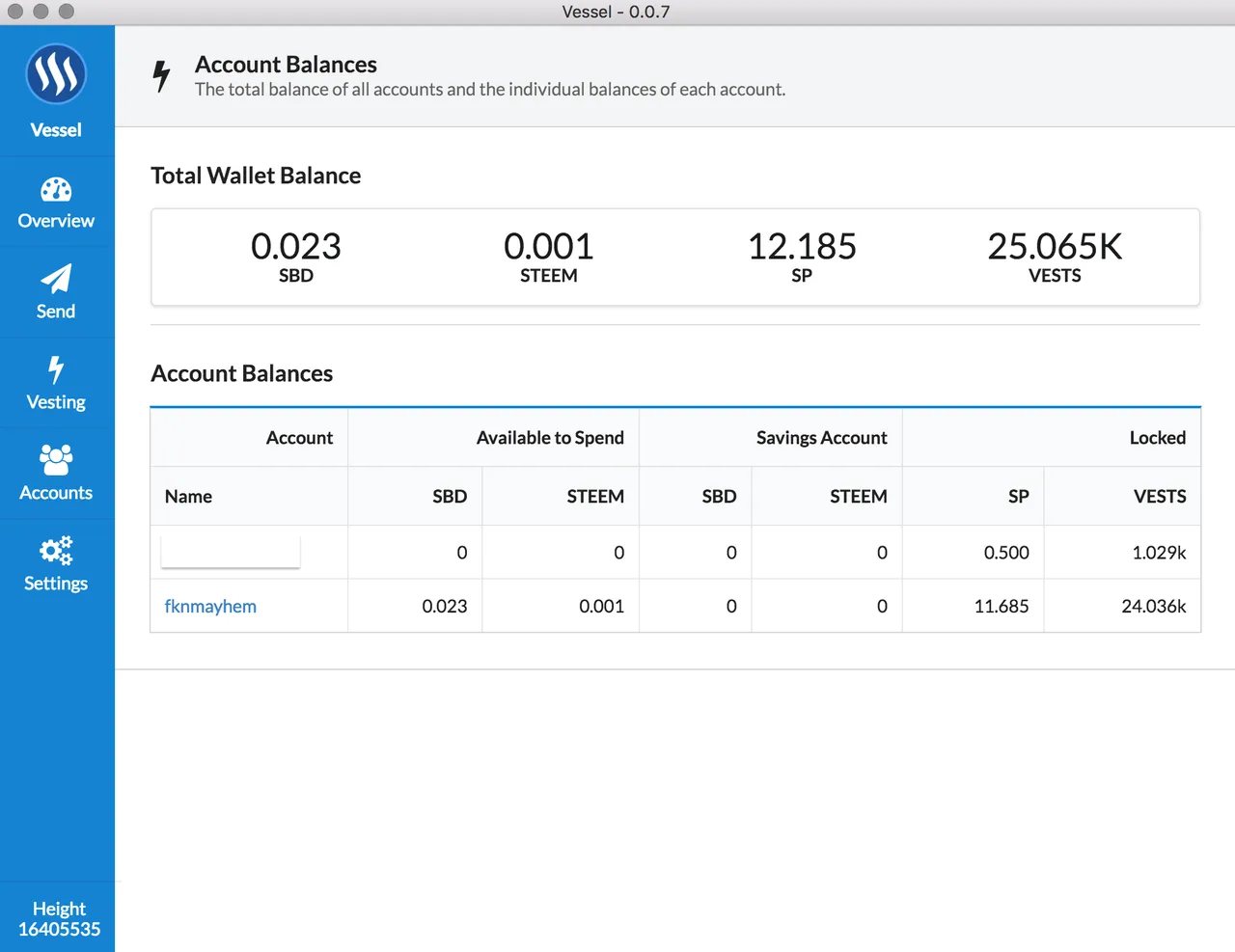Image resolution: width=1235 pixels, height=952 pixels.
Task: Click the block Height 16405535 indicator
Action: [59, 919]
